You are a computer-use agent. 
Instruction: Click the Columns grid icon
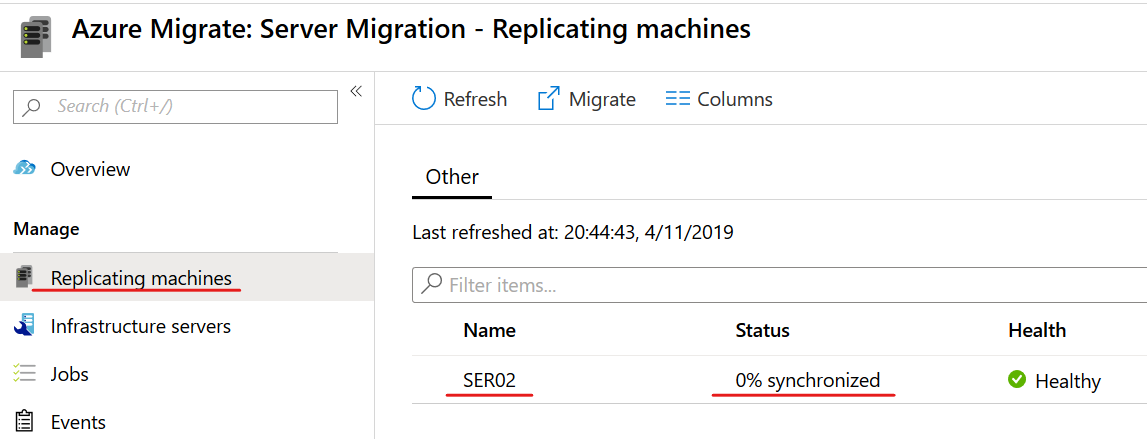click(677, 99)
